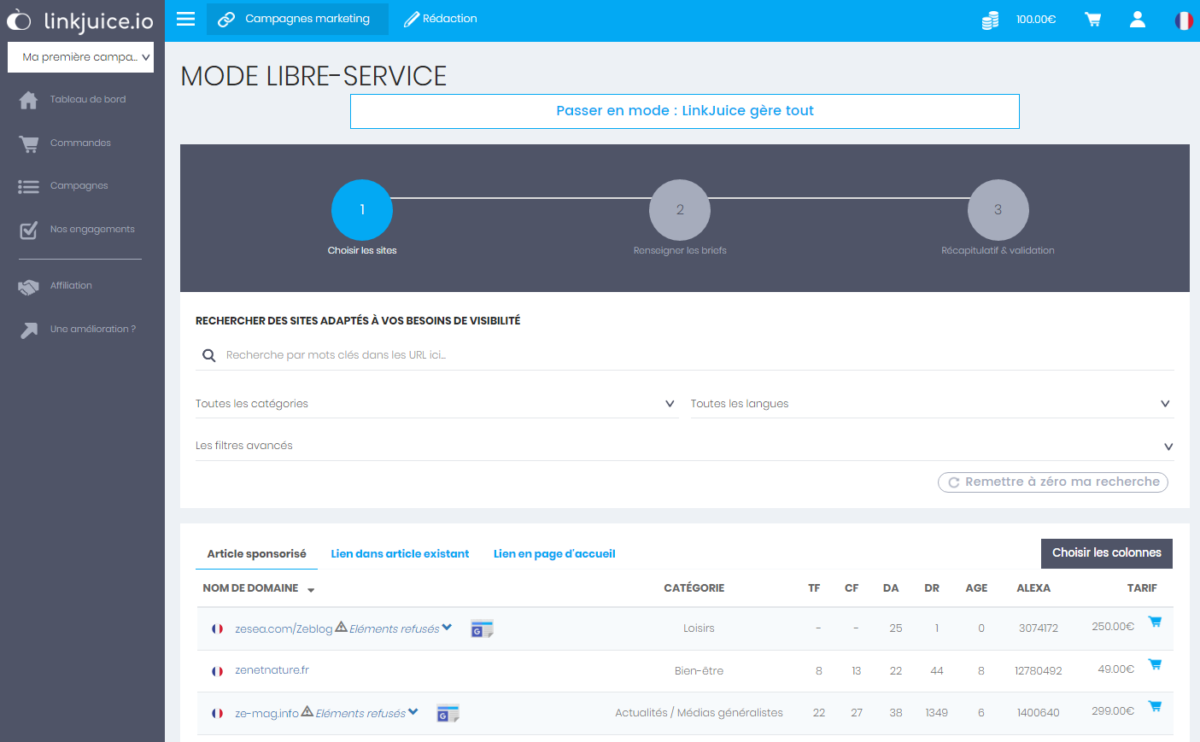This screenshot has height=742, width=1200.
Task: Add zenetnature.fr to cart
Action: click(x=1155, y=664)
